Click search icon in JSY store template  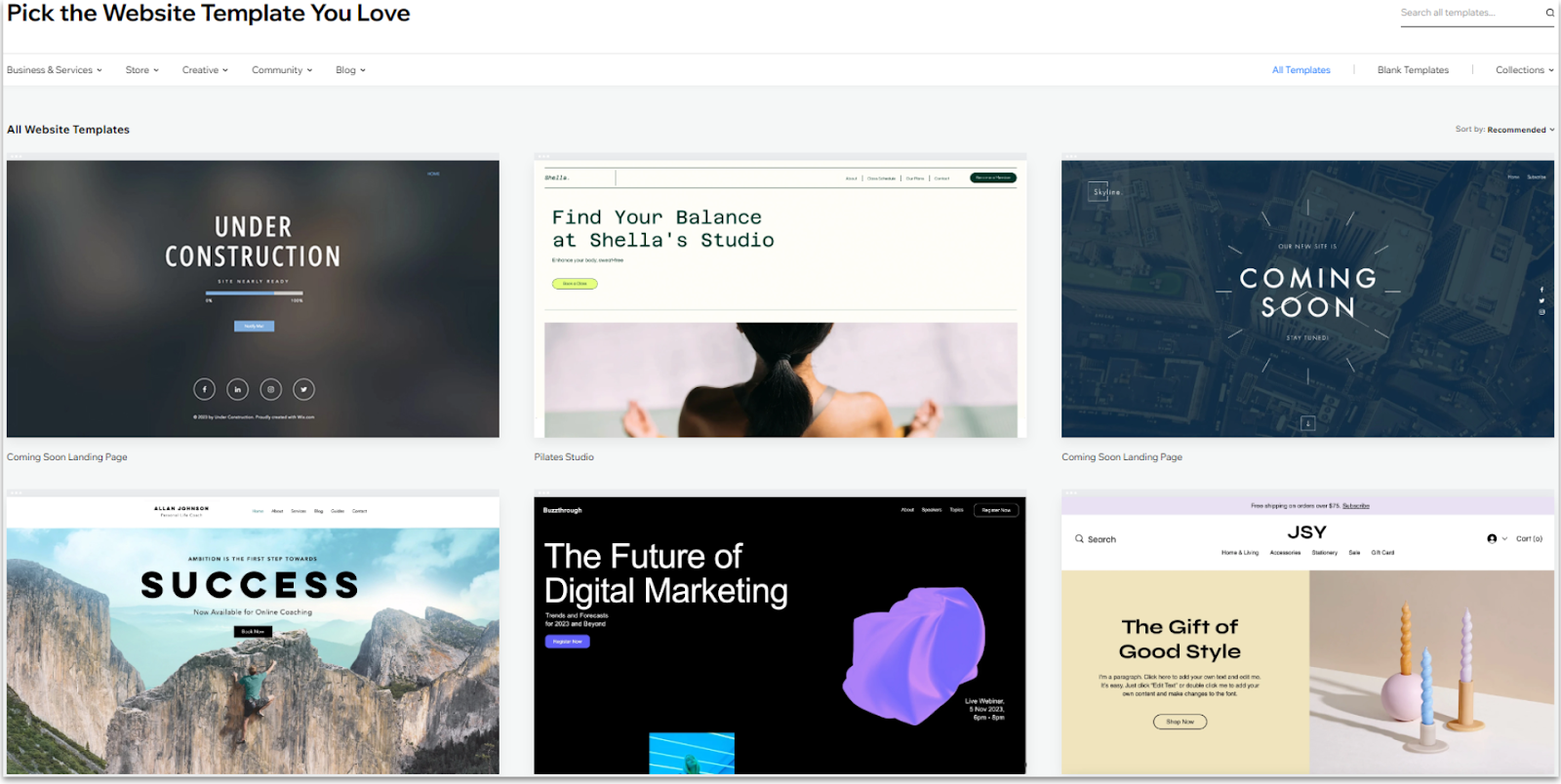tap(1079, 539)
